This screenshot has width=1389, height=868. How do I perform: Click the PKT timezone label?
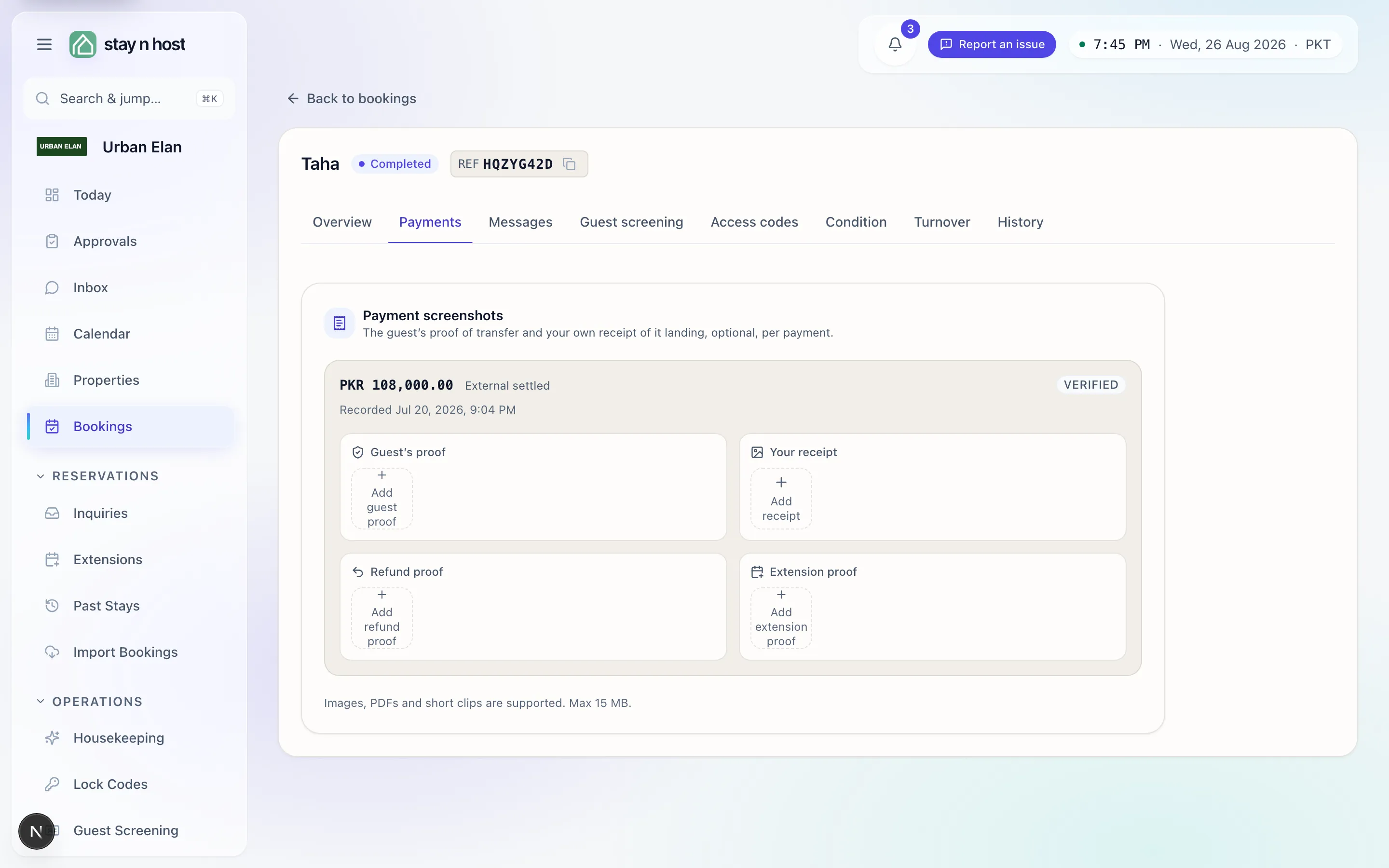click(x=1318, y=44)
